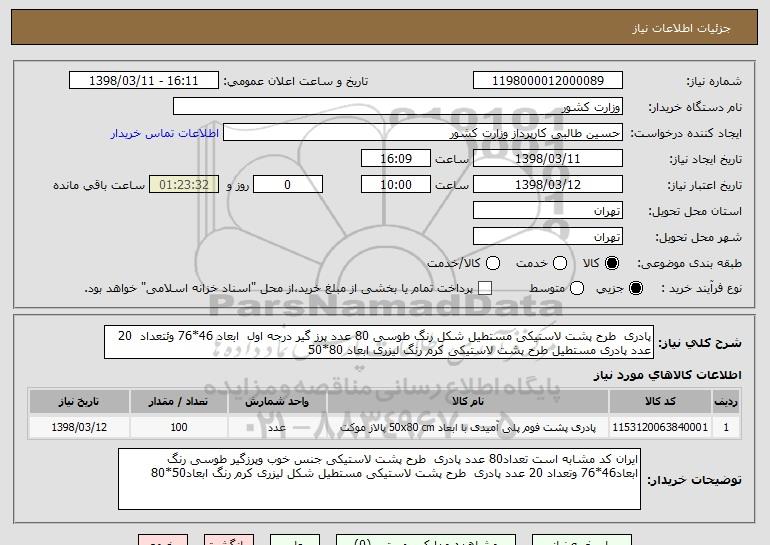Click the نام کالا column header
This screenshot has width=770, height=545.
[468, 402]
